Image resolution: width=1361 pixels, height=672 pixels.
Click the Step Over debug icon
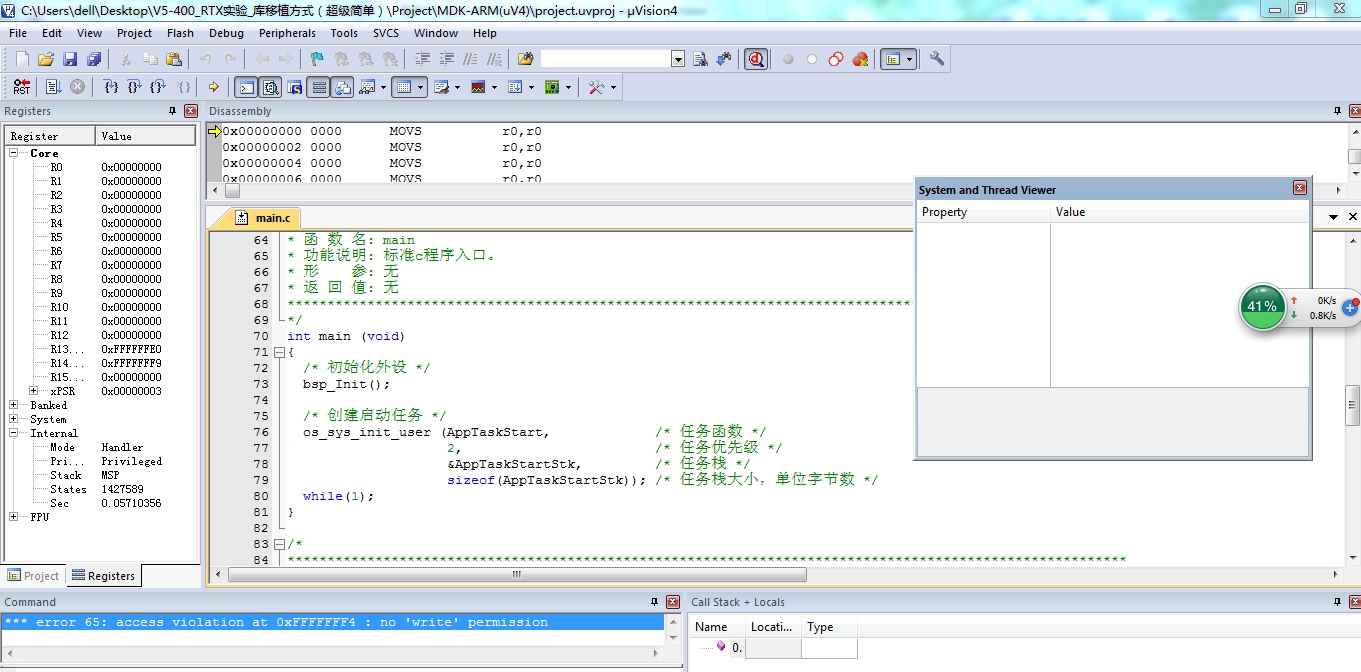click(134, 87)
